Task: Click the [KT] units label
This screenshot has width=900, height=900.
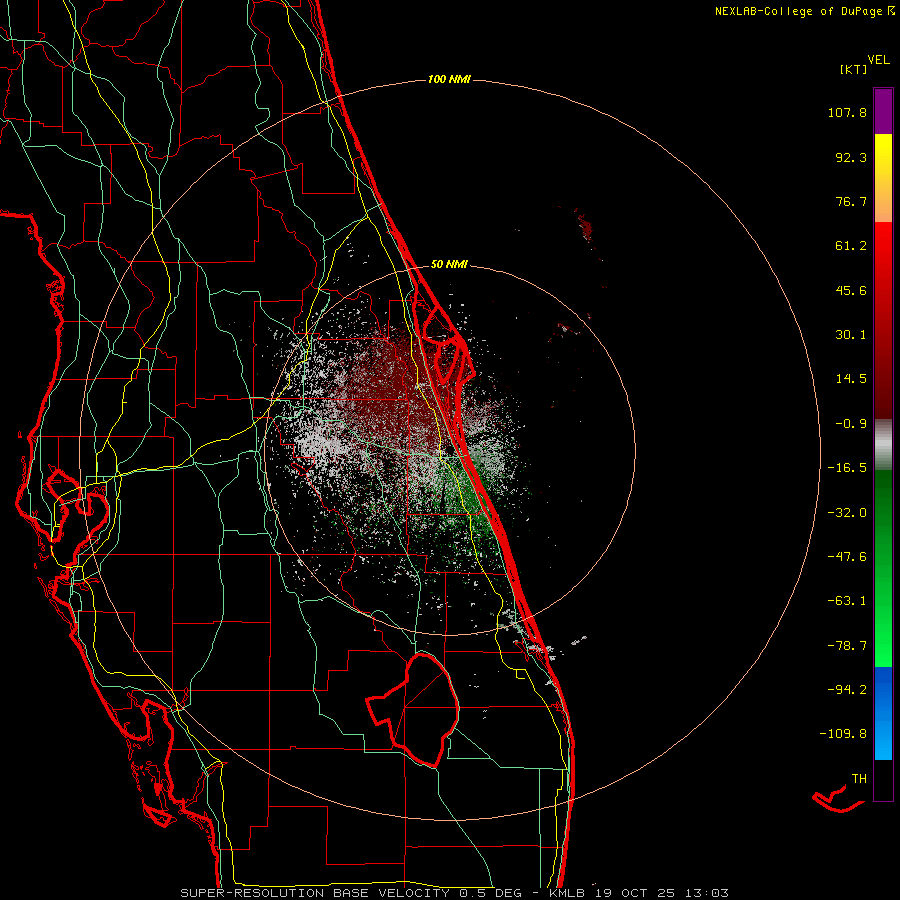Action: pos(854,69)
